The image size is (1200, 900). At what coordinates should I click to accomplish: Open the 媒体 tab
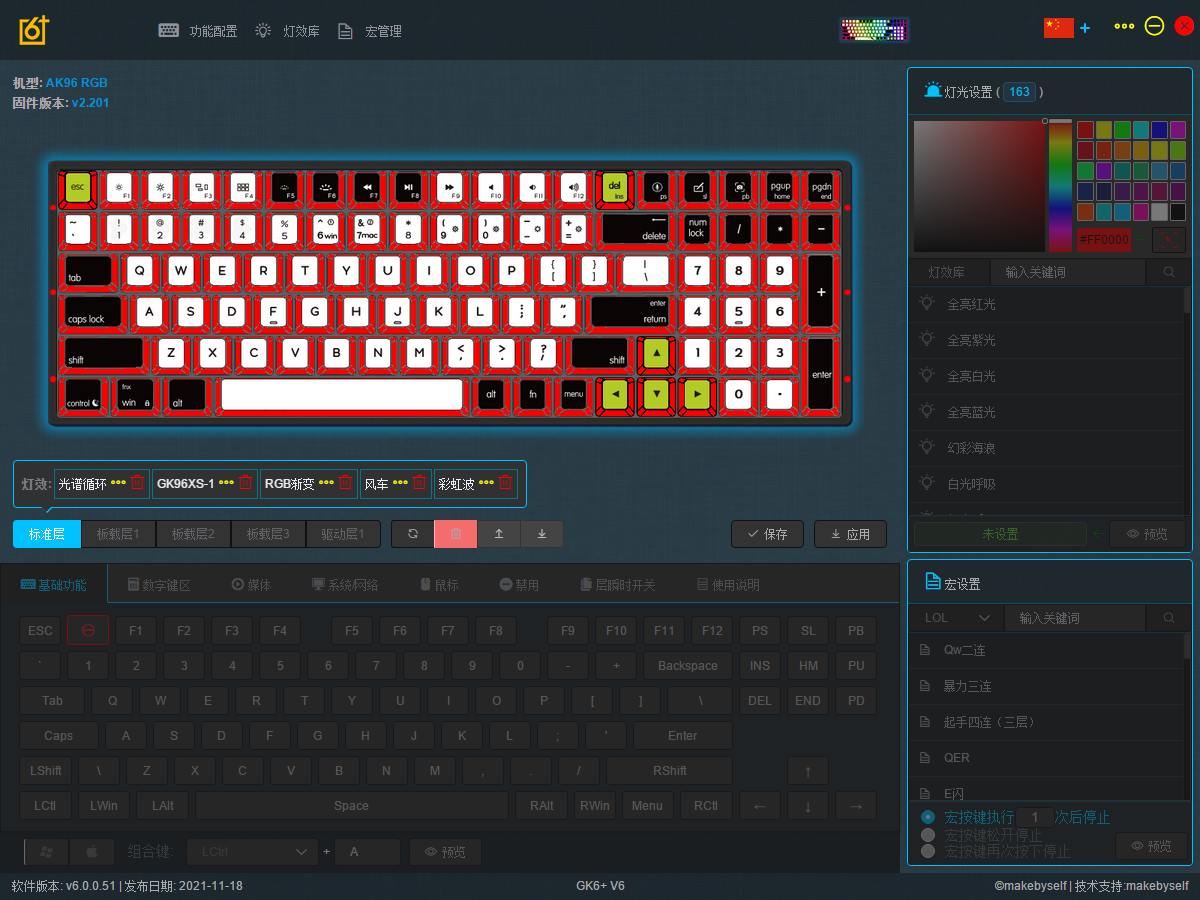[x=251, y=585]
